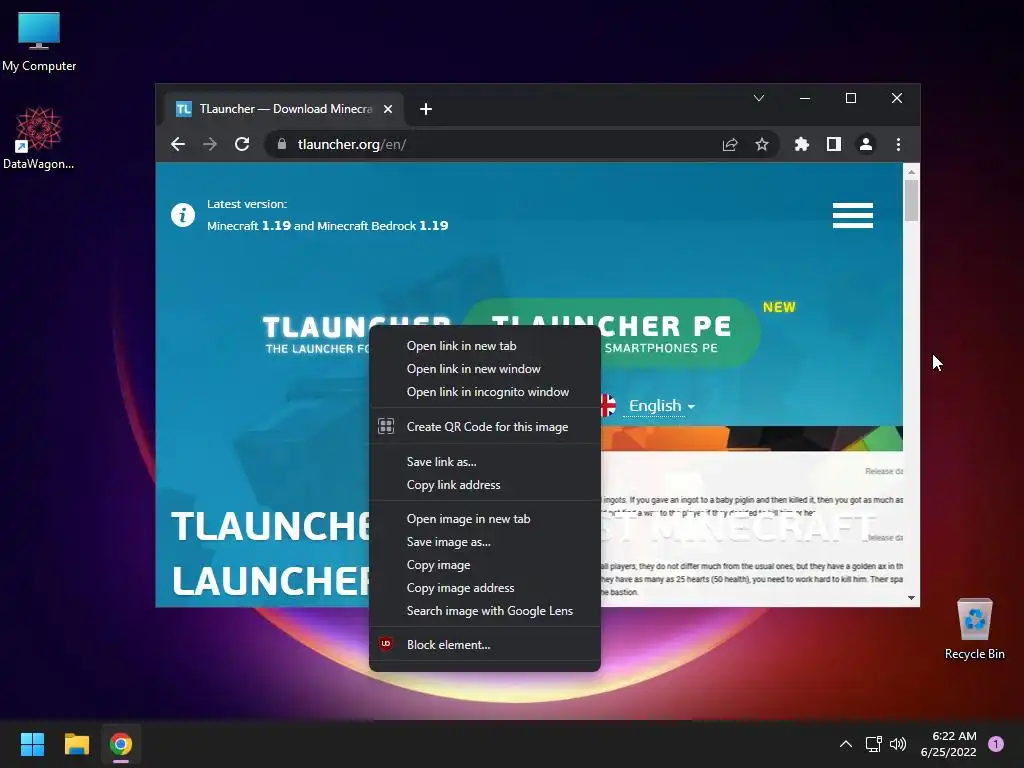Click the page scrollbar up arrow

point(911,171)
